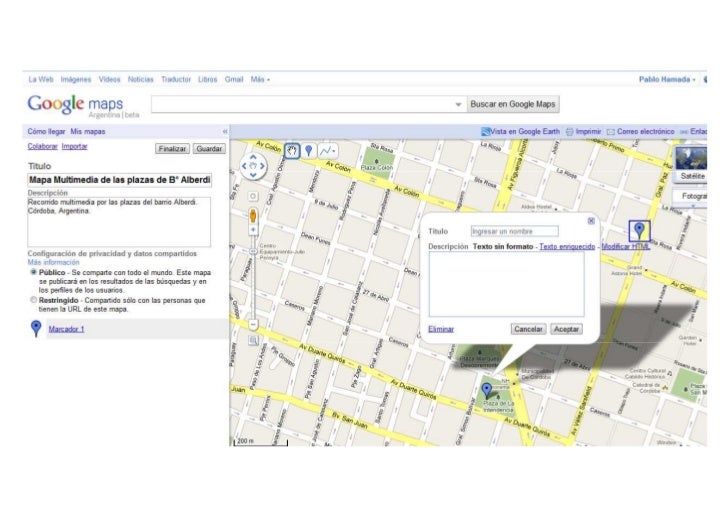Image resolution: width=728 pixels, height=515 pixels.
Task: Open Traductor from the top bar
Action: (x=176, y=79)
